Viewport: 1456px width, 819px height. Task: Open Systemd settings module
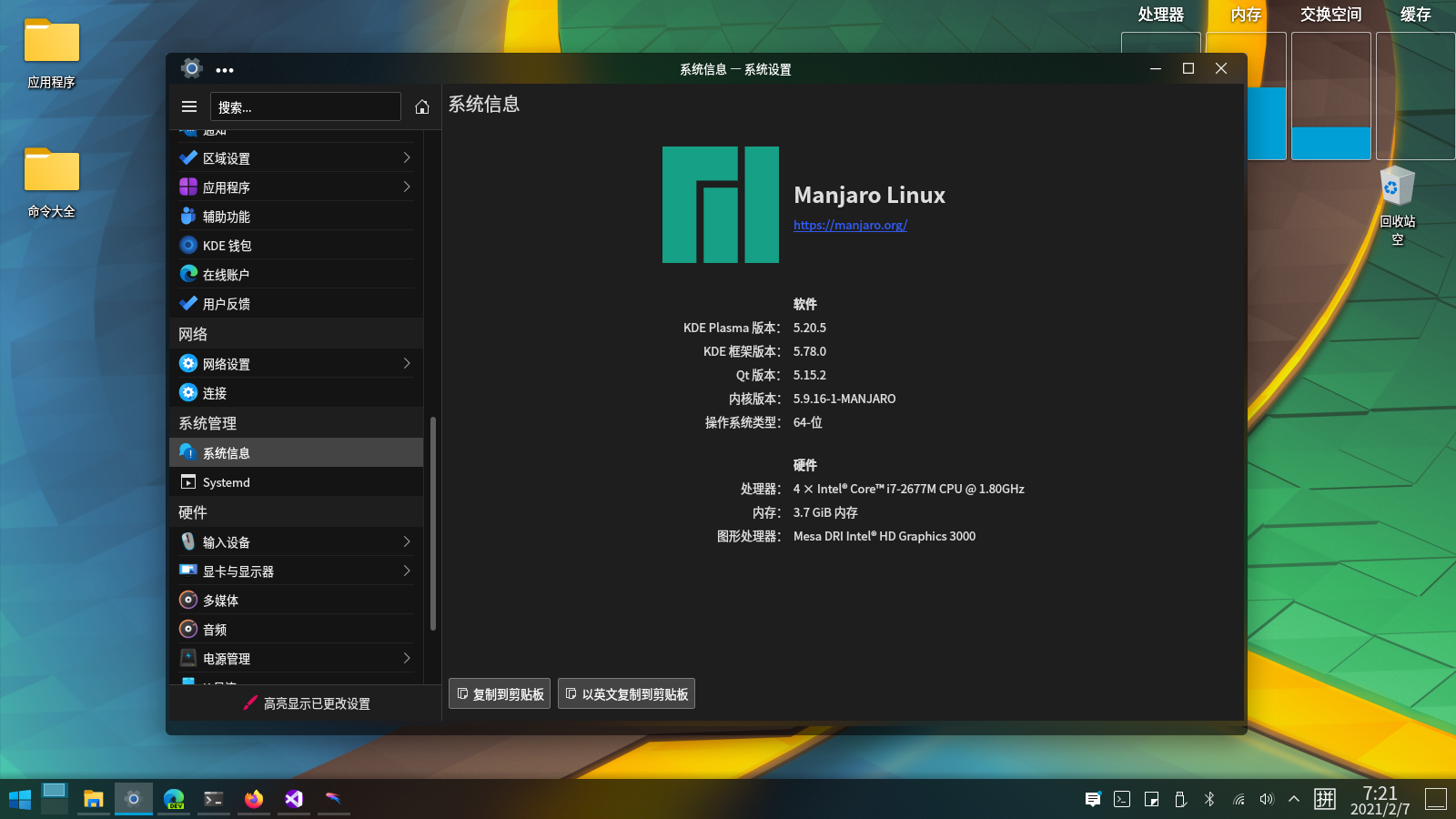click(226, 482)
